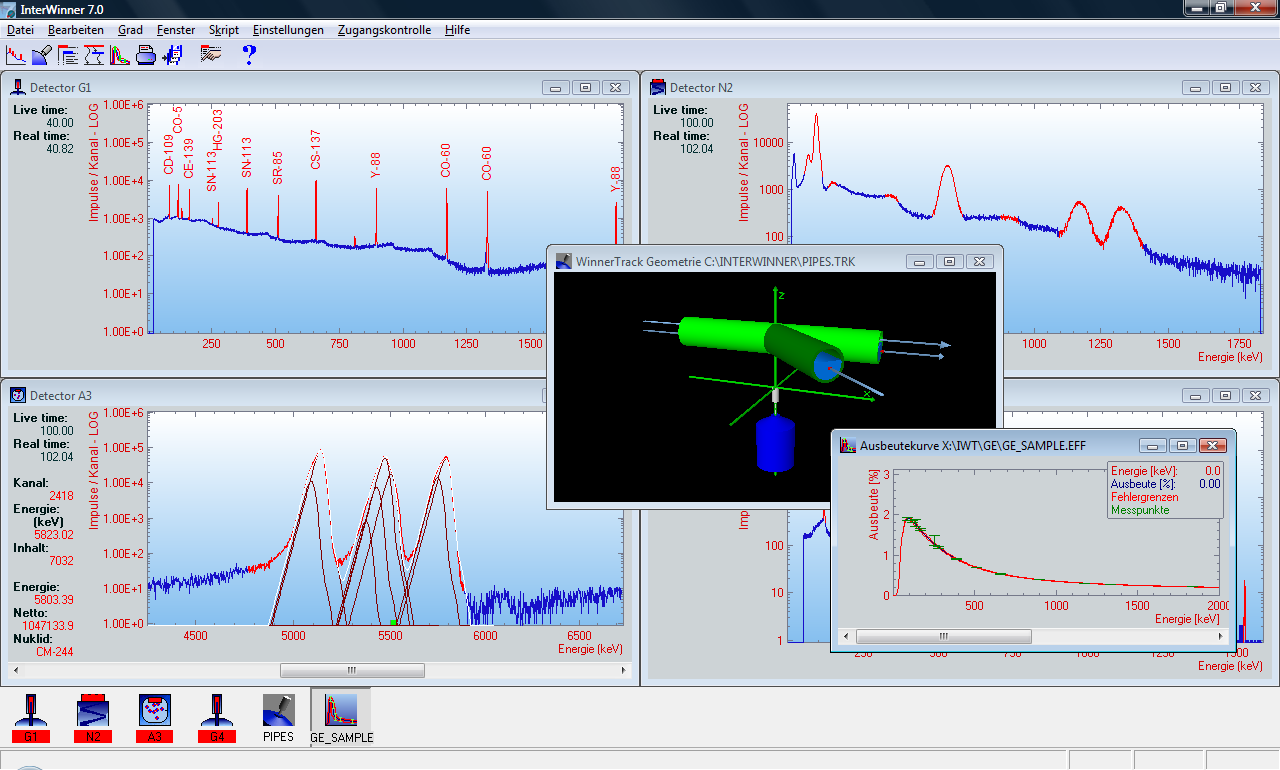Open the Zugangskontrolle menu
The width and height of the screenshot is (1280, 770).
pos(384,30)
